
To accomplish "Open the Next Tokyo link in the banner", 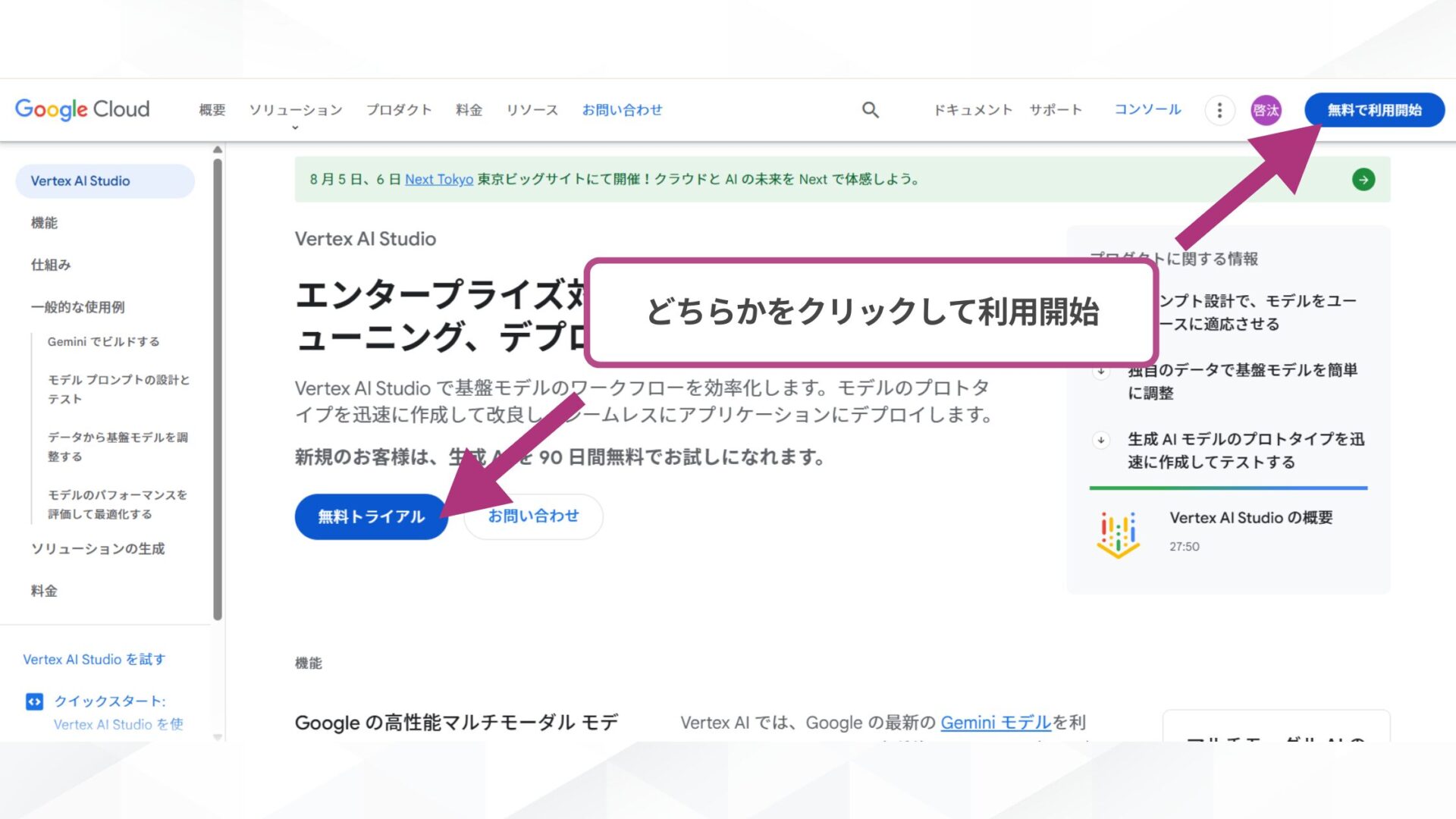I will coord(439,180).
